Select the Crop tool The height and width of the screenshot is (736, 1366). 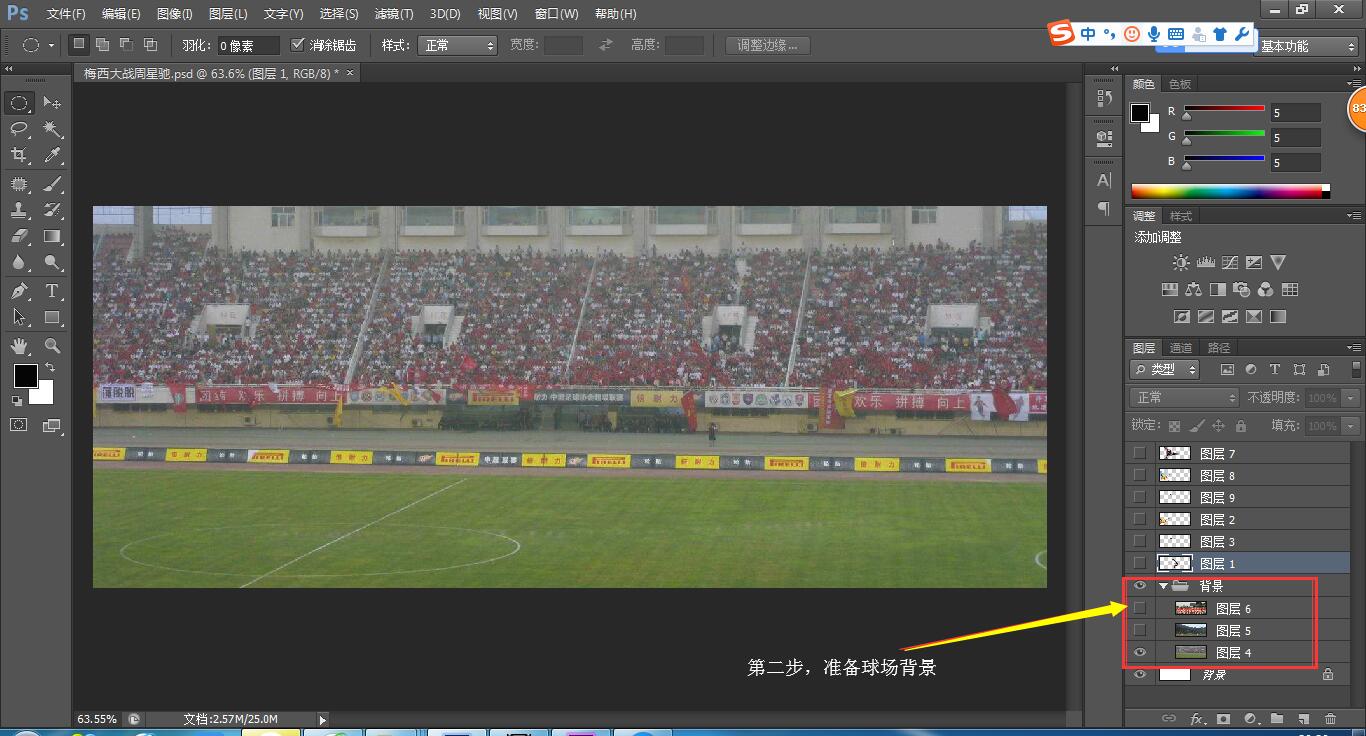tap(19, 155)
